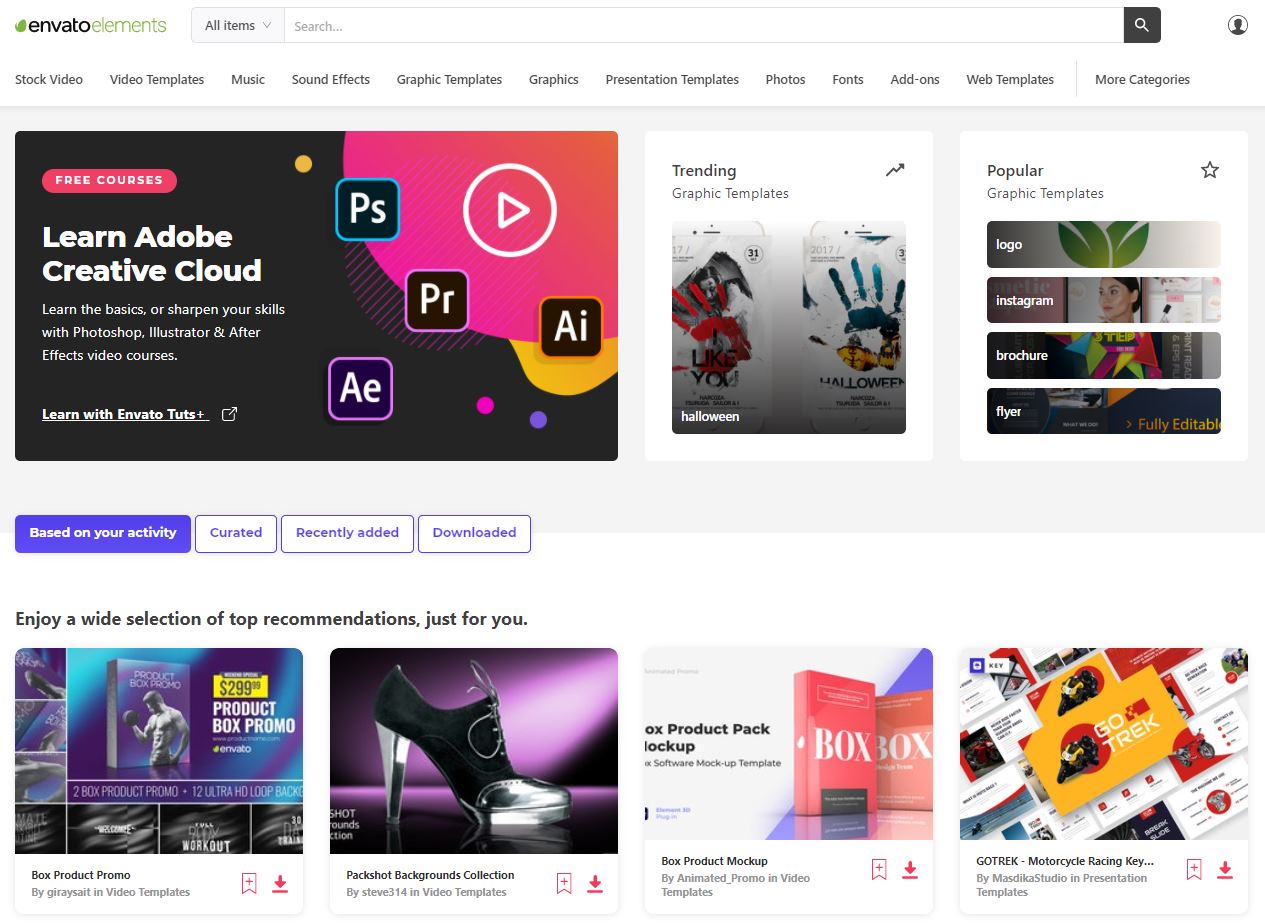Click the Illustrator Ai icon
The width and height of the screenshot is (1265, 924).
click(571, 328)
